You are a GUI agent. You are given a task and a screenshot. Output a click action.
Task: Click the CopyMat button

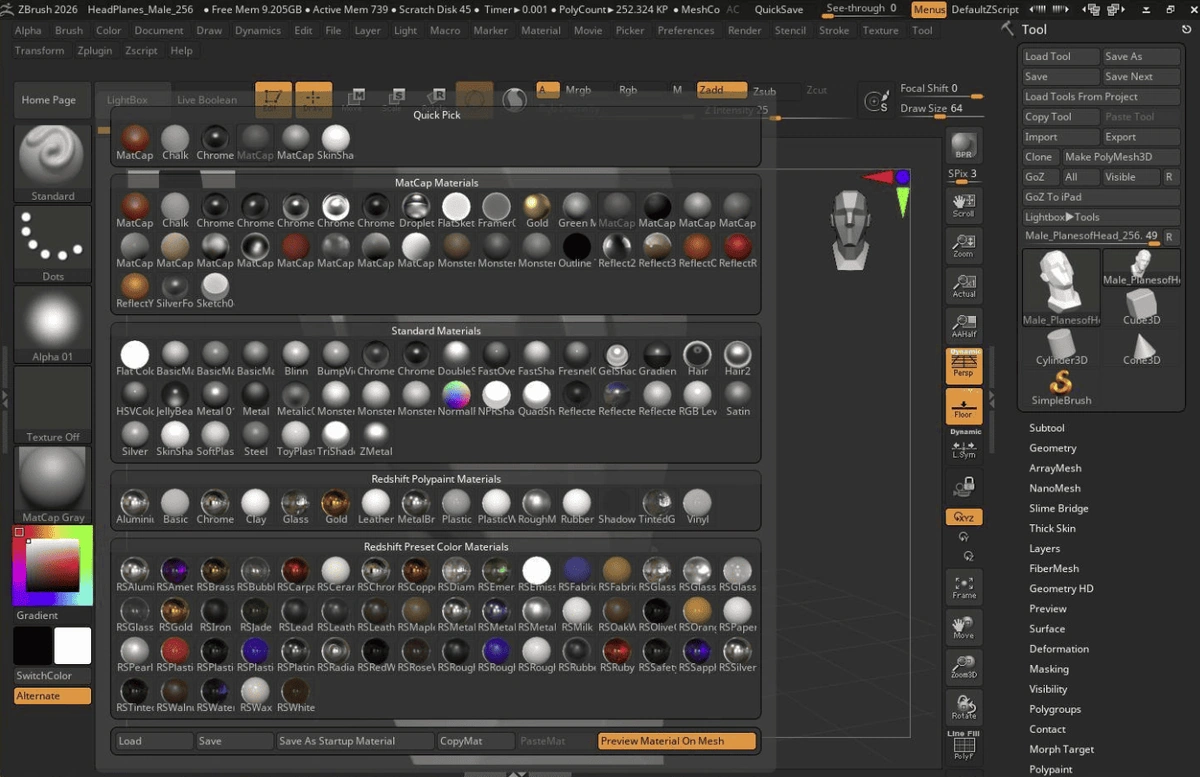(x=476, y=741)
